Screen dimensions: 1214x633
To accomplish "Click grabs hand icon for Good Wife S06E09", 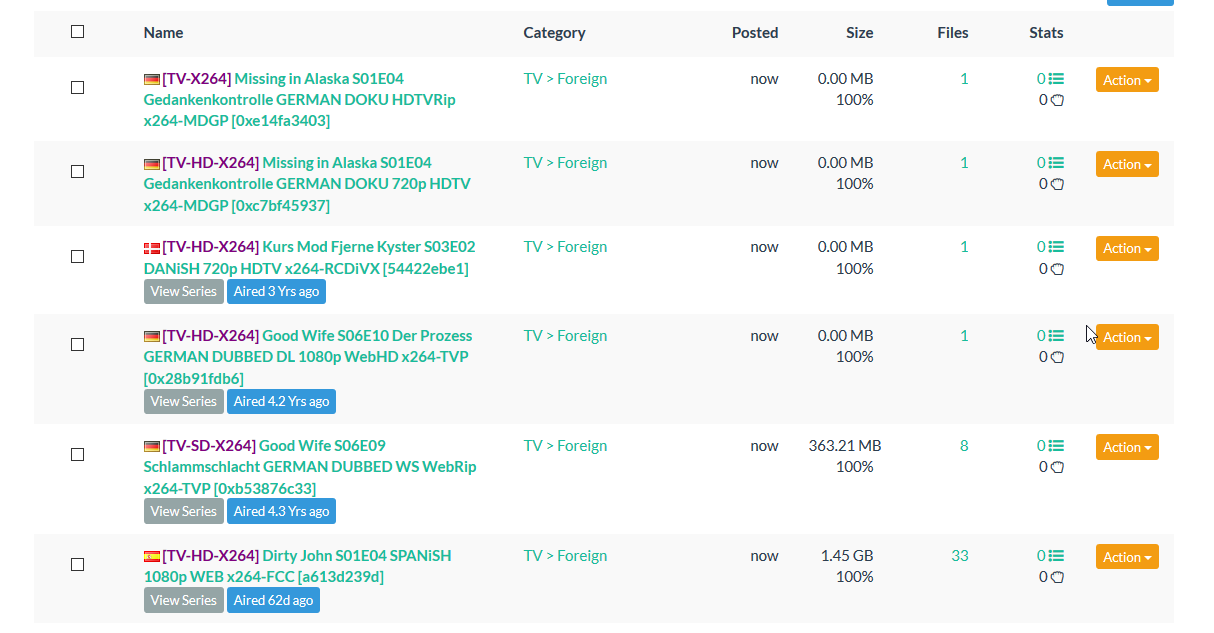I will coord(1057,467).
